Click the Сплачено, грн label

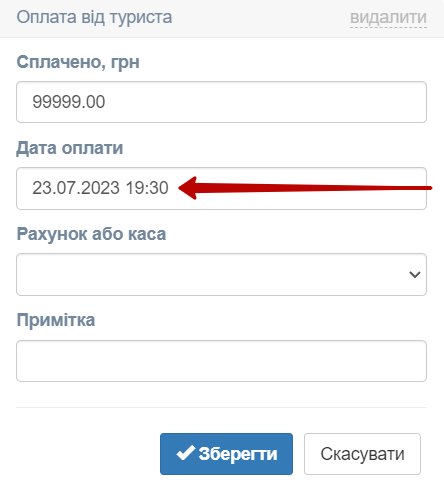tap(78, 62)
